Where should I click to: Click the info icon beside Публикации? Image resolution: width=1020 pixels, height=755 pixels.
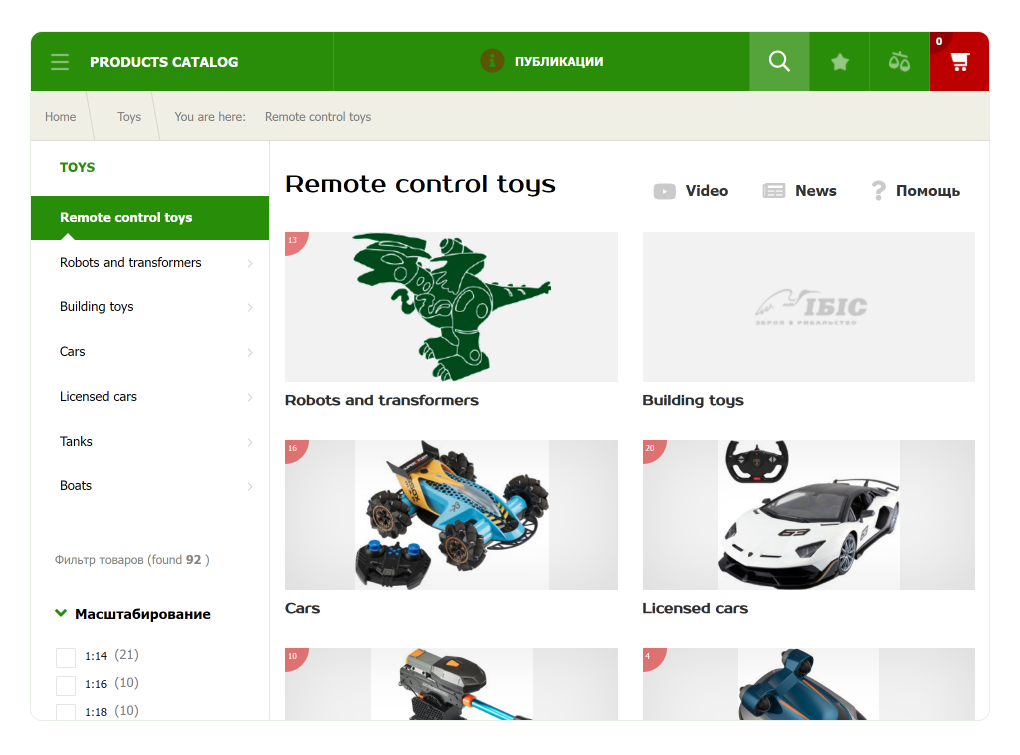tap(492, 61)
